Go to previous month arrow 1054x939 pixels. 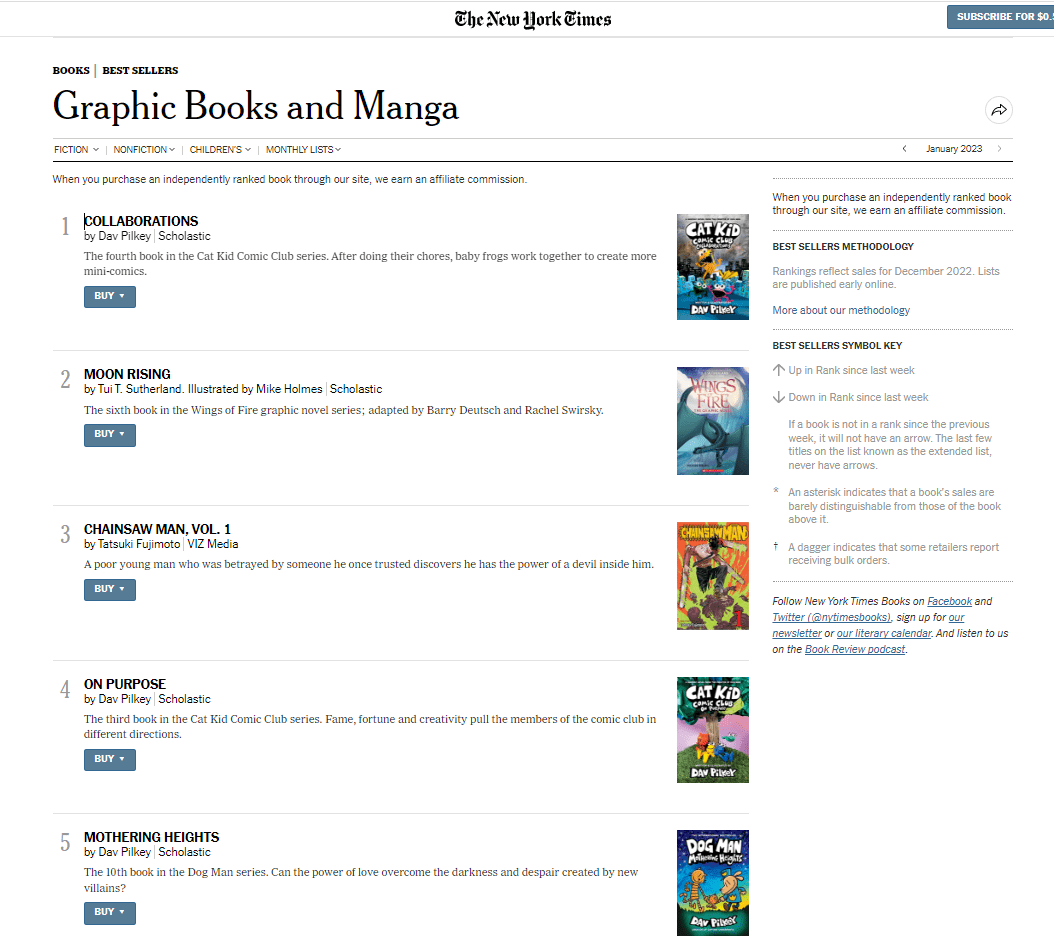[x=904, y=149]
